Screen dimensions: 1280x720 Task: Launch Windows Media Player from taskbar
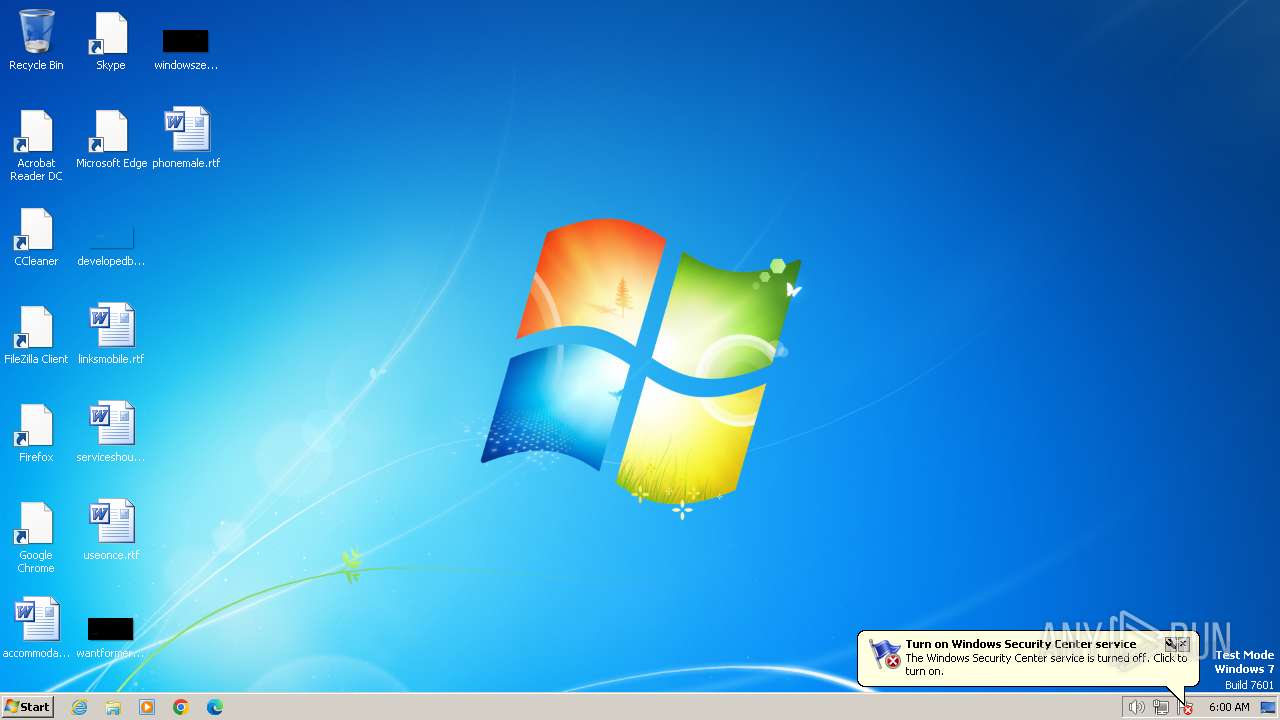[147, 707]
